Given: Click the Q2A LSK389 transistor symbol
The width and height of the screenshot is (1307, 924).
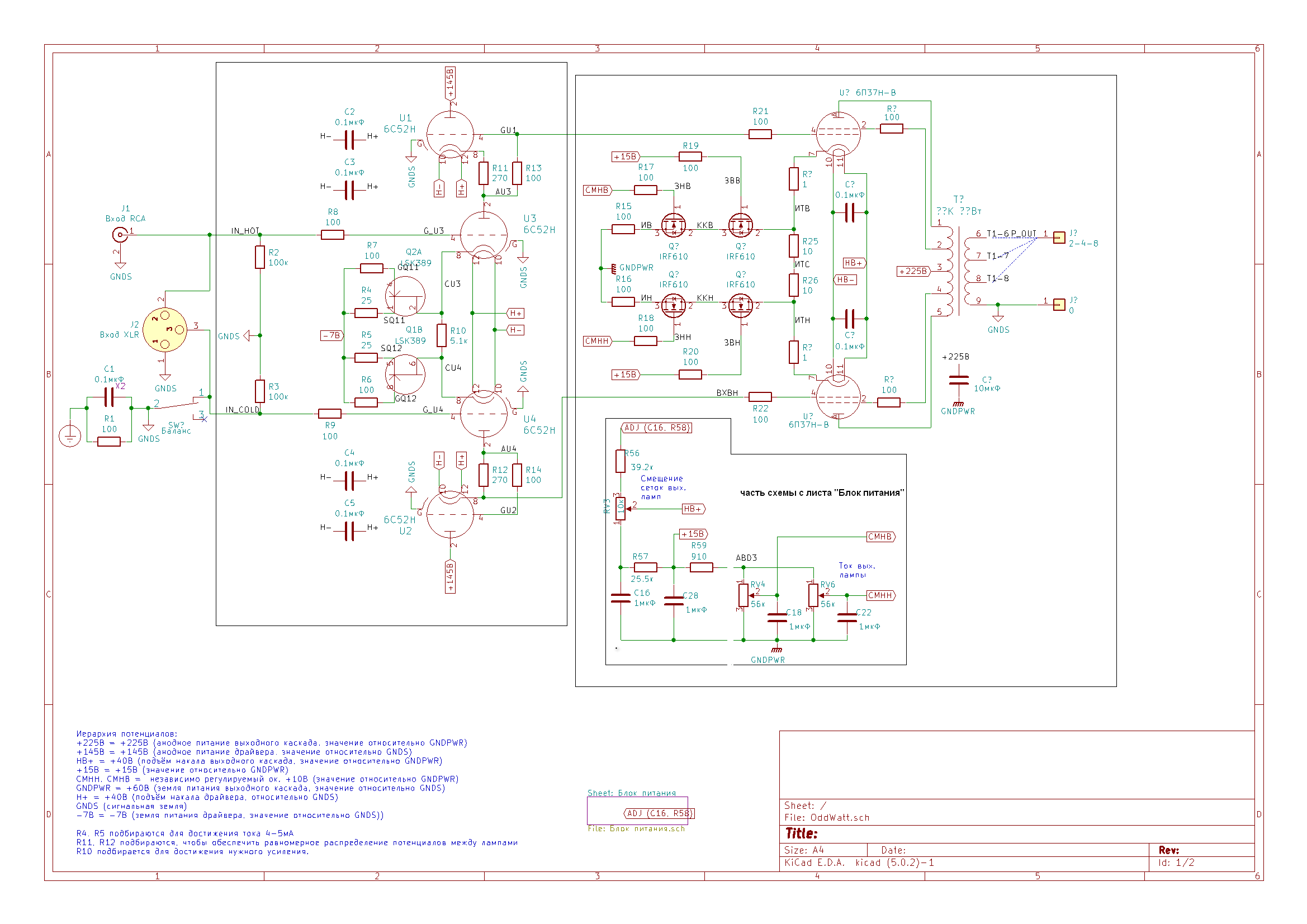Looking at the screenshot, I should click(405, 296).
